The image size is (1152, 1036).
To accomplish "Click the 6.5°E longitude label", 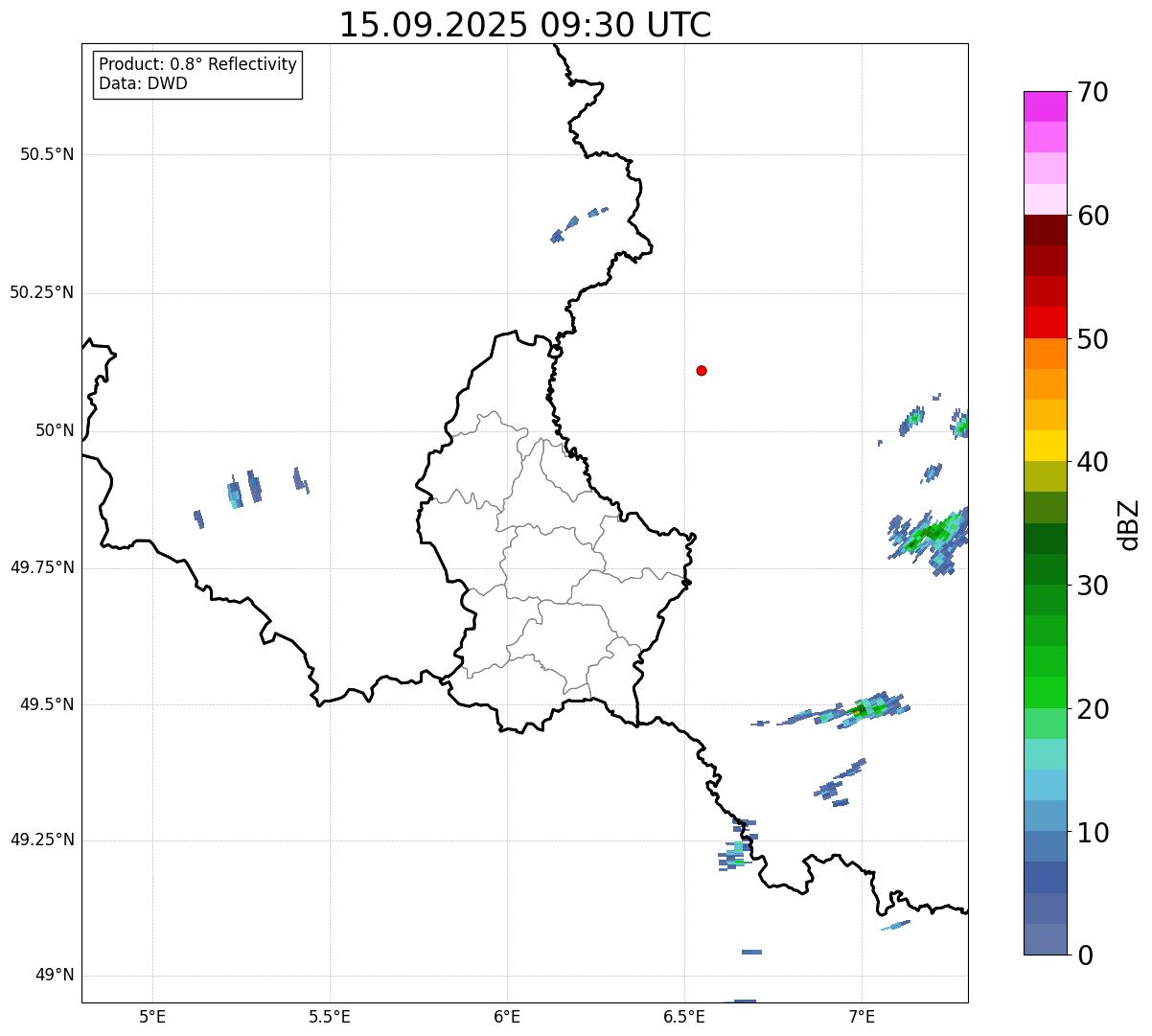I will tap(684, 1017).
